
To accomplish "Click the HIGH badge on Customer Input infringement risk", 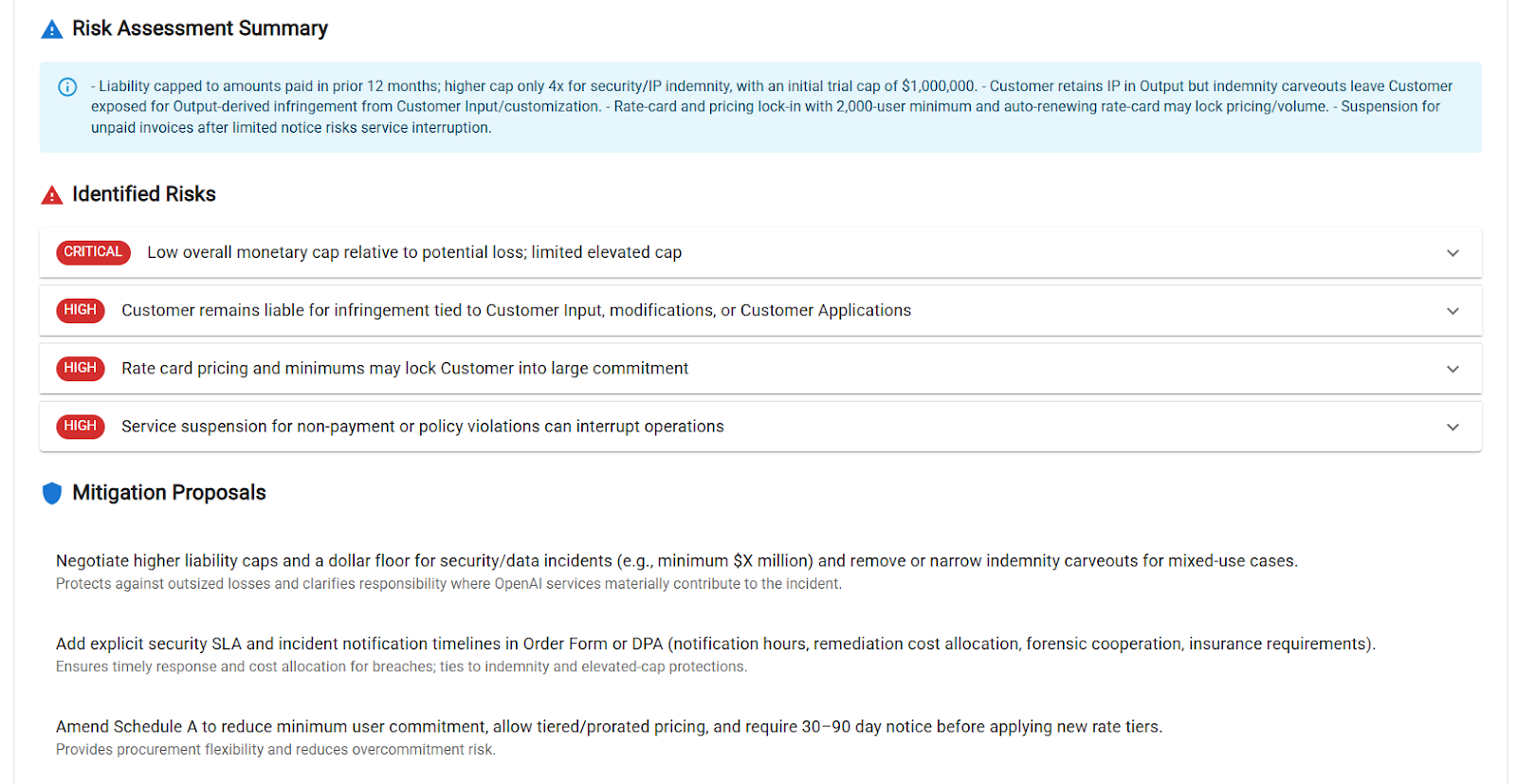I will (81, 310).
